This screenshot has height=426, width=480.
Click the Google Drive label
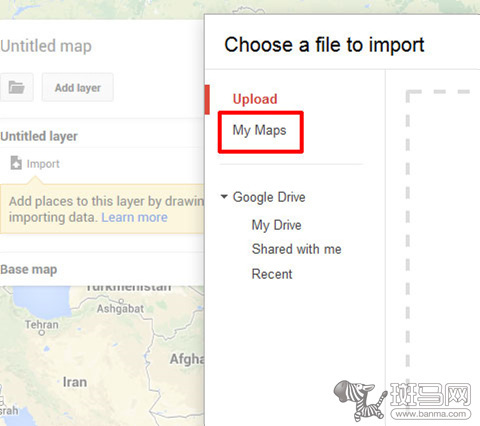(269, 197)
